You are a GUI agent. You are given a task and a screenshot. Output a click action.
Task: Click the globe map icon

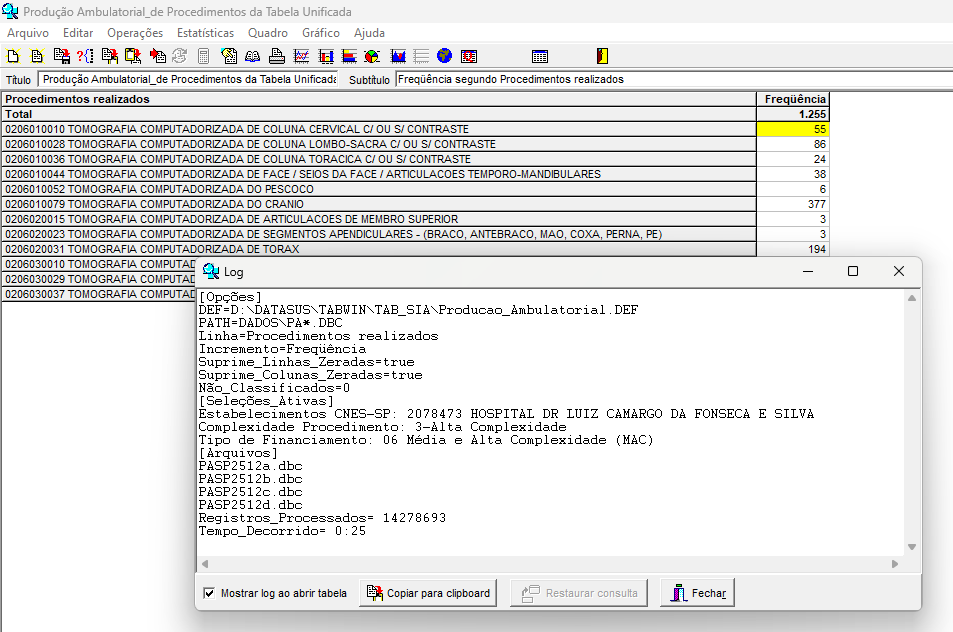[445, 57]
